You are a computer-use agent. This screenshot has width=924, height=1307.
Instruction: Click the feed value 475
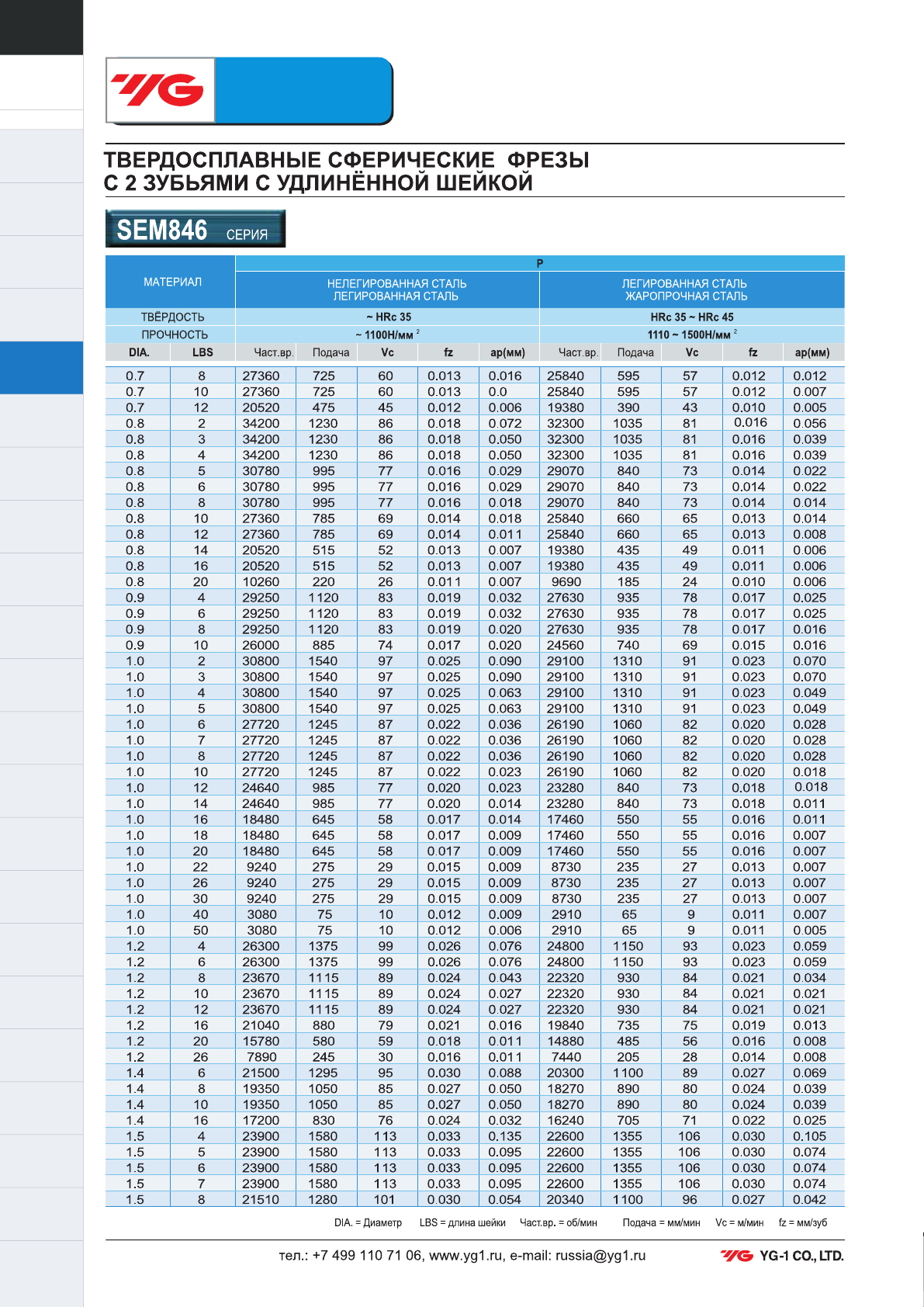324,407
